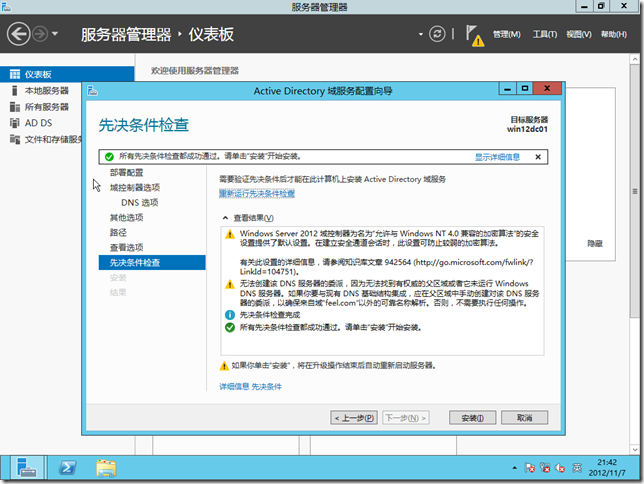Screen dimensions: 644x484
Task: Click AD DS wizard title bar icon
Action: [x=92, y=90]
